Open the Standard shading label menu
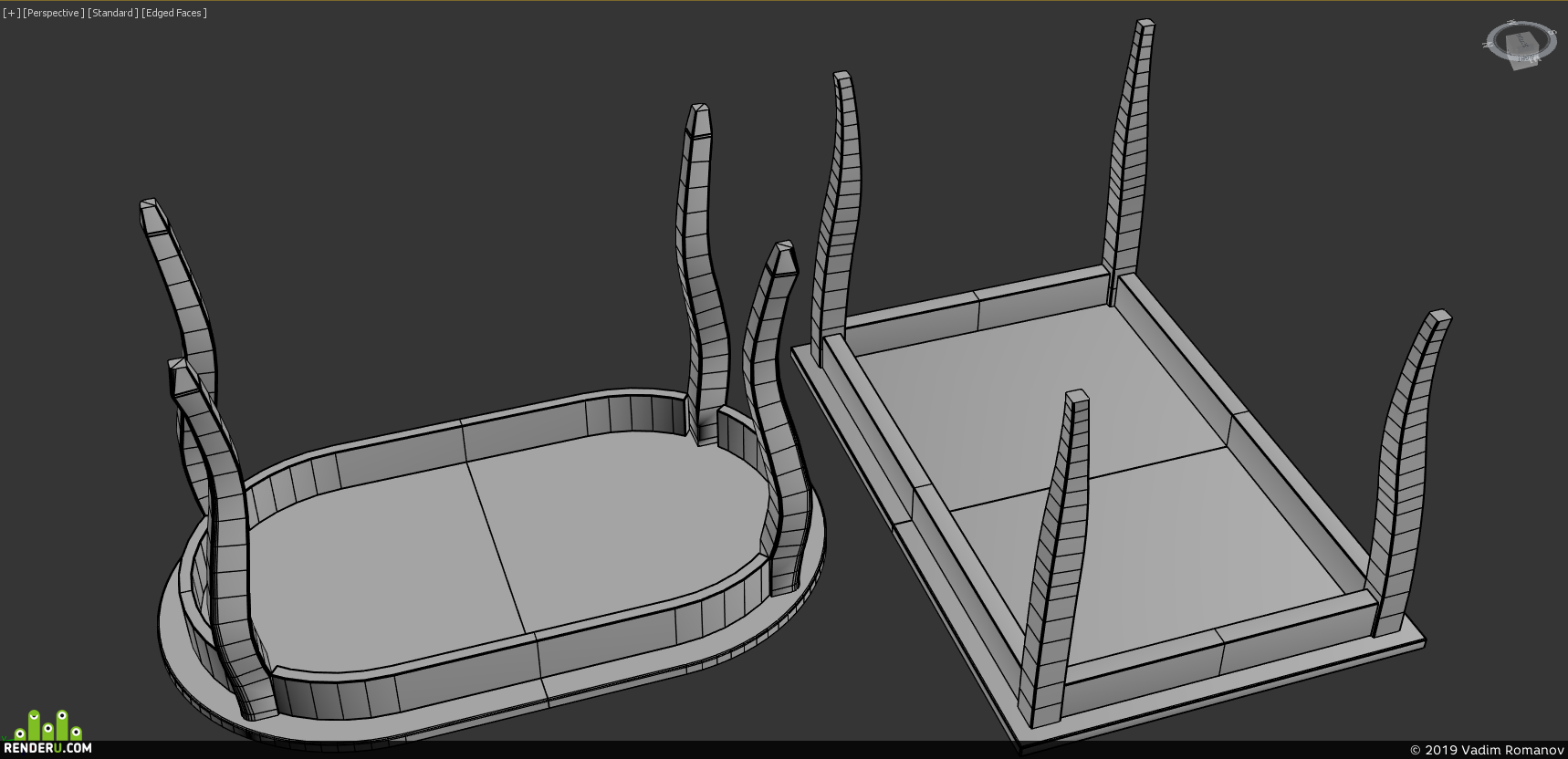 (x=113, y=13)
